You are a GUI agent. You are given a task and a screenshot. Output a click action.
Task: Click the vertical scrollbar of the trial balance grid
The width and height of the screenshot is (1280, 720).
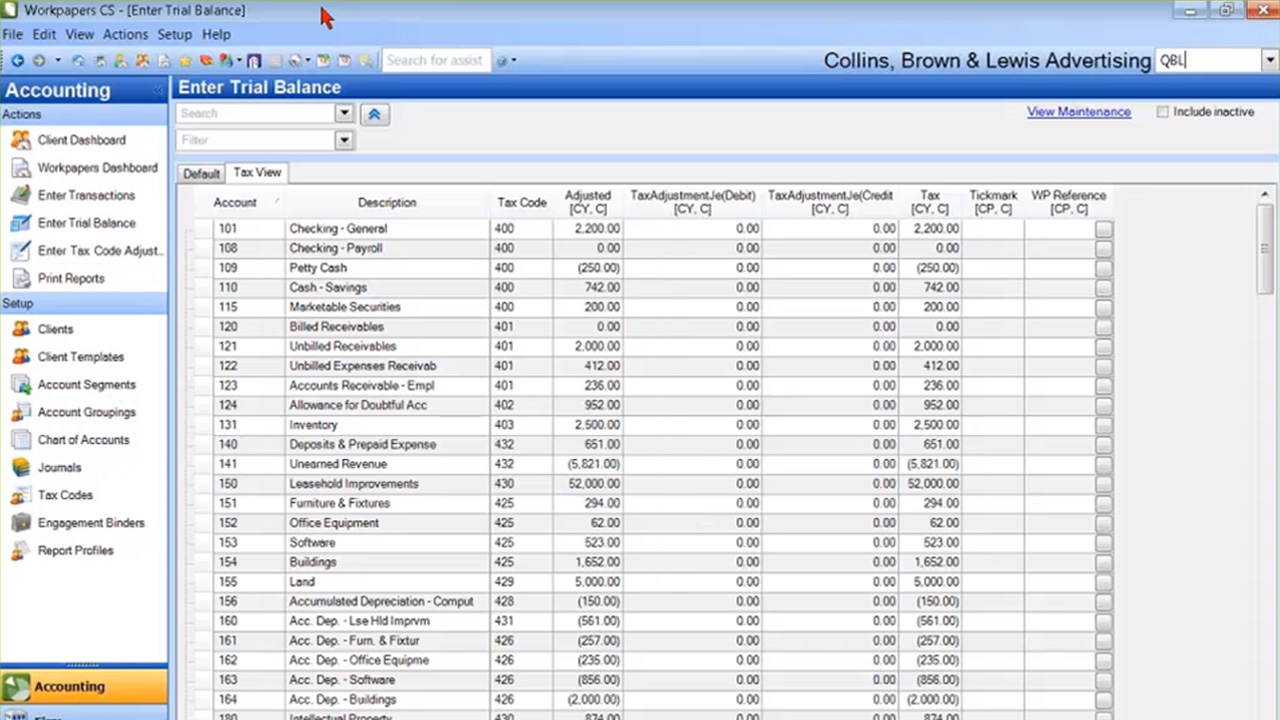(x=1264, y=250)
